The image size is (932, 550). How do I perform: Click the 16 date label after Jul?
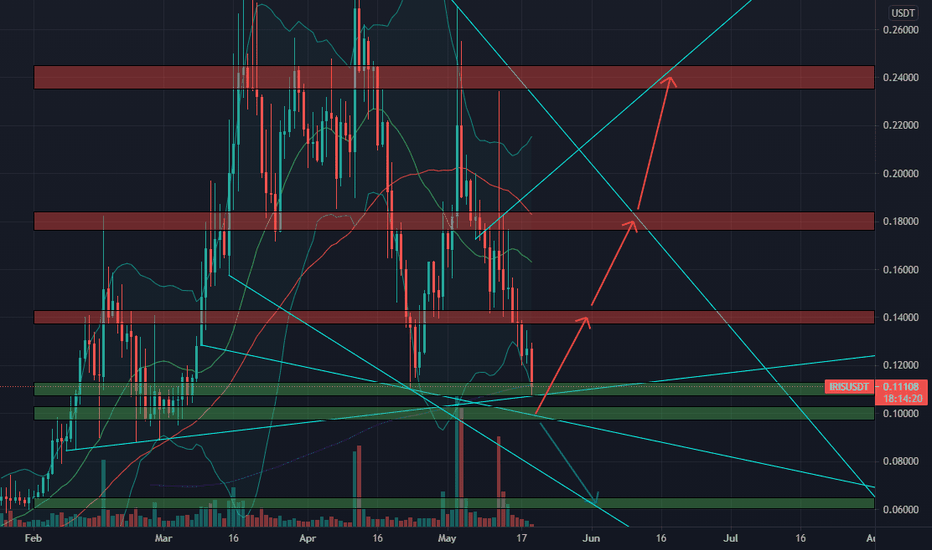801,538
